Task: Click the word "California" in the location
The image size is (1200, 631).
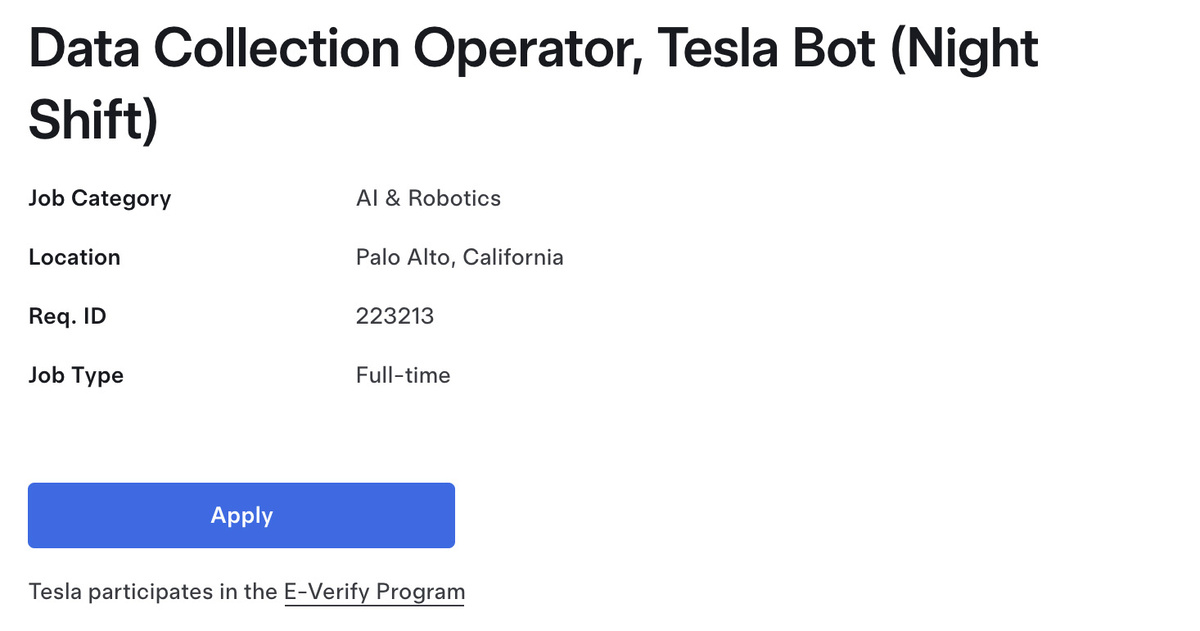Action: [x=513, y=257]
